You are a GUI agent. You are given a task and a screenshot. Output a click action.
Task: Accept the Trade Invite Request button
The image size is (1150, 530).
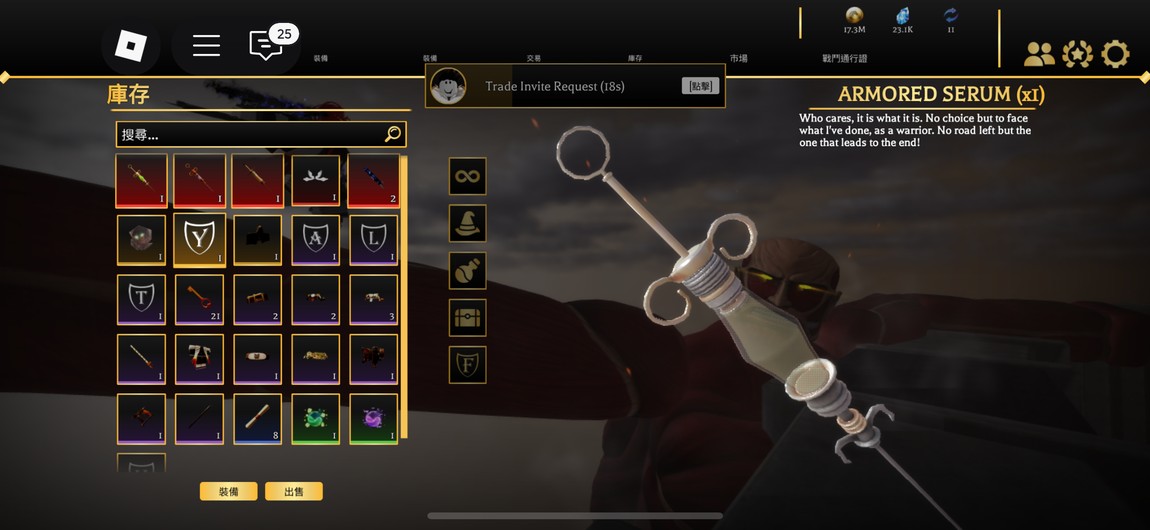[700, 86]
